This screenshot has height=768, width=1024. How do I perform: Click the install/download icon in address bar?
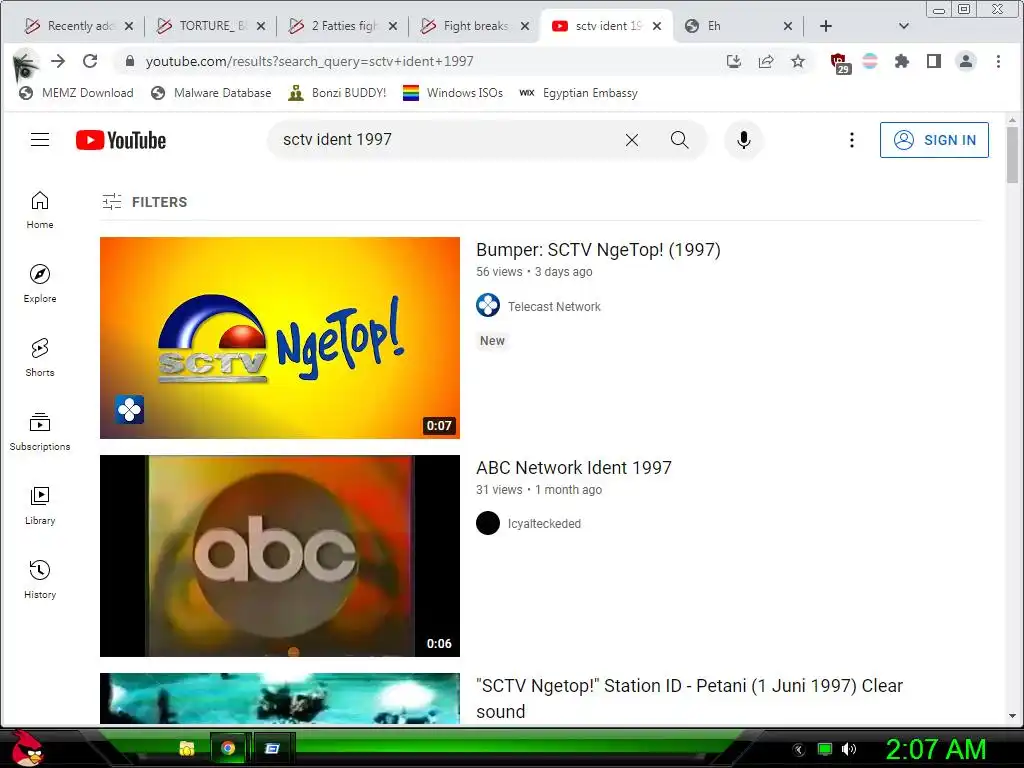click(x=734, y=61)
